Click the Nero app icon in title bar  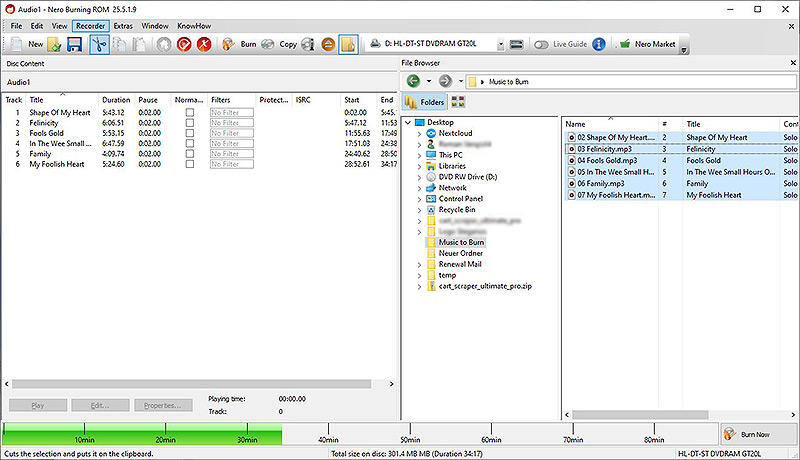(9, 9)
